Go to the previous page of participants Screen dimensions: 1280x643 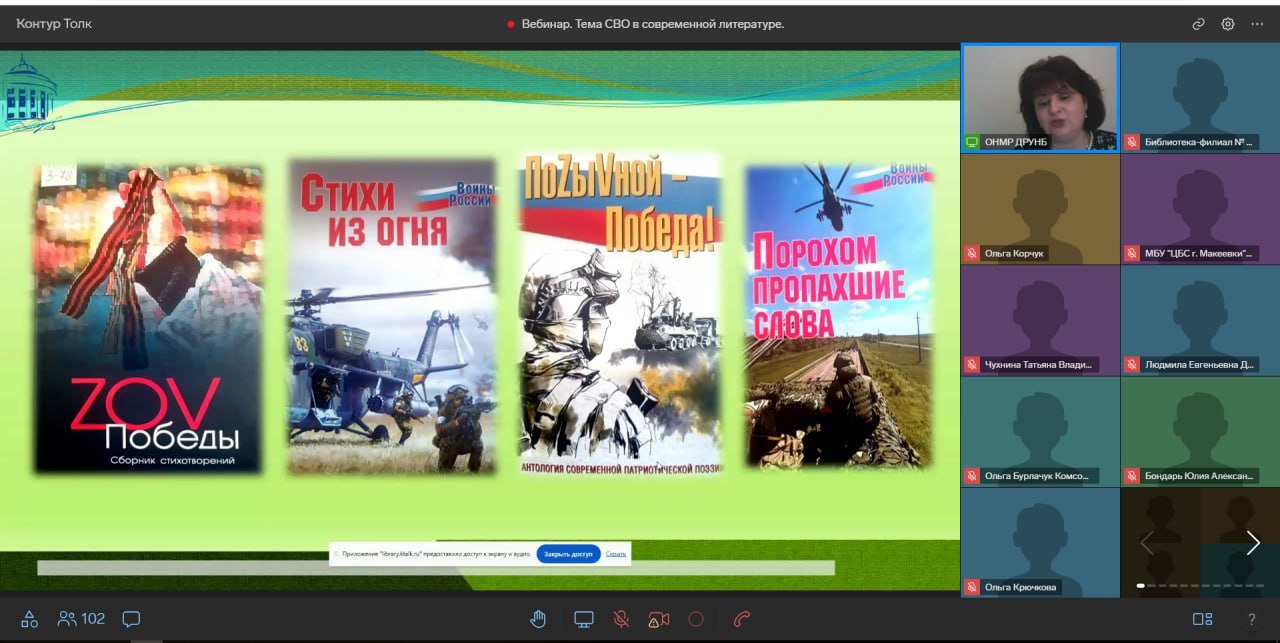1147,542
